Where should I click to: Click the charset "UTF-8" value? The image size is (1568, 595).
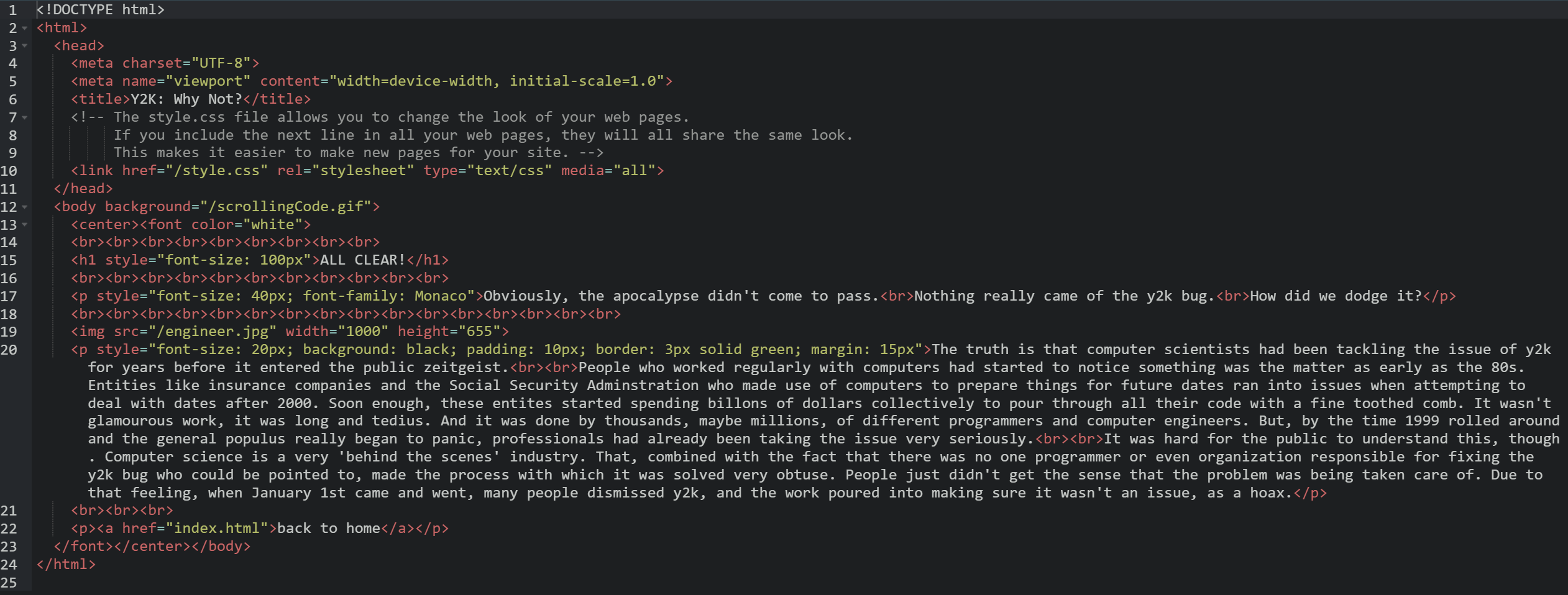[x=221, y=63]
